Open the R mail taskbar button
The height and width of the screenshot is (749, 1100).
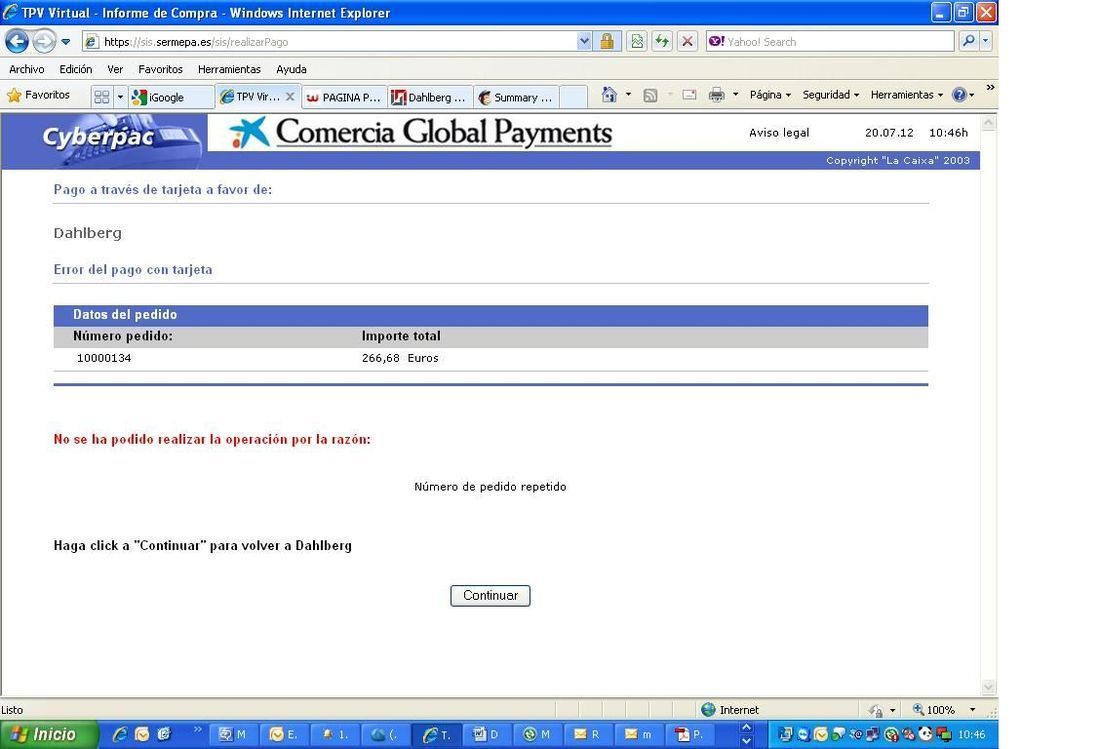[x=587, y=734]
